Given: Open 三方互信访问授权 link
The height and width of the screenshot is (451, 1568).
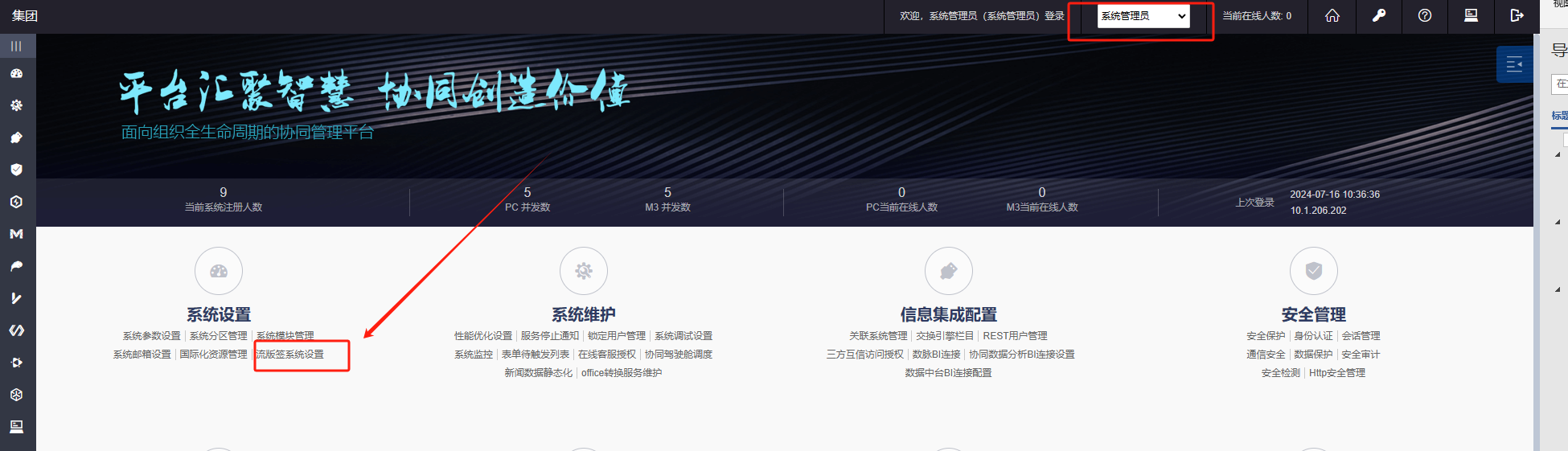Looking at the screenshot, I should point(865,355).
